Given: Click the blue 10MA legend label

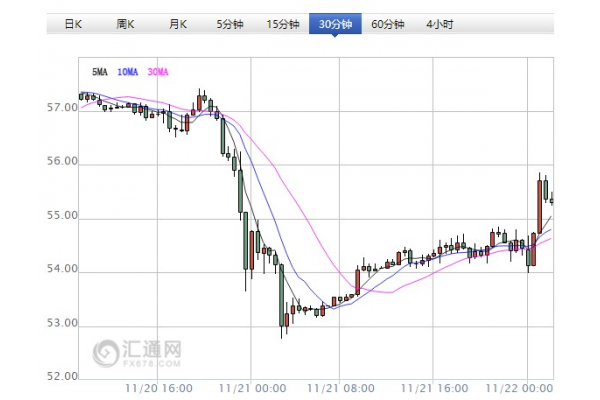Looking at the screenshot, I should (x=127, y=72).
